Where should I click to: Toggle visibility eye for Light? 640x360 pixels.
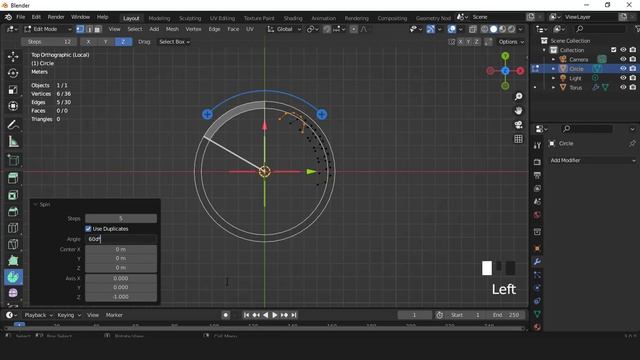coord(623,78)
